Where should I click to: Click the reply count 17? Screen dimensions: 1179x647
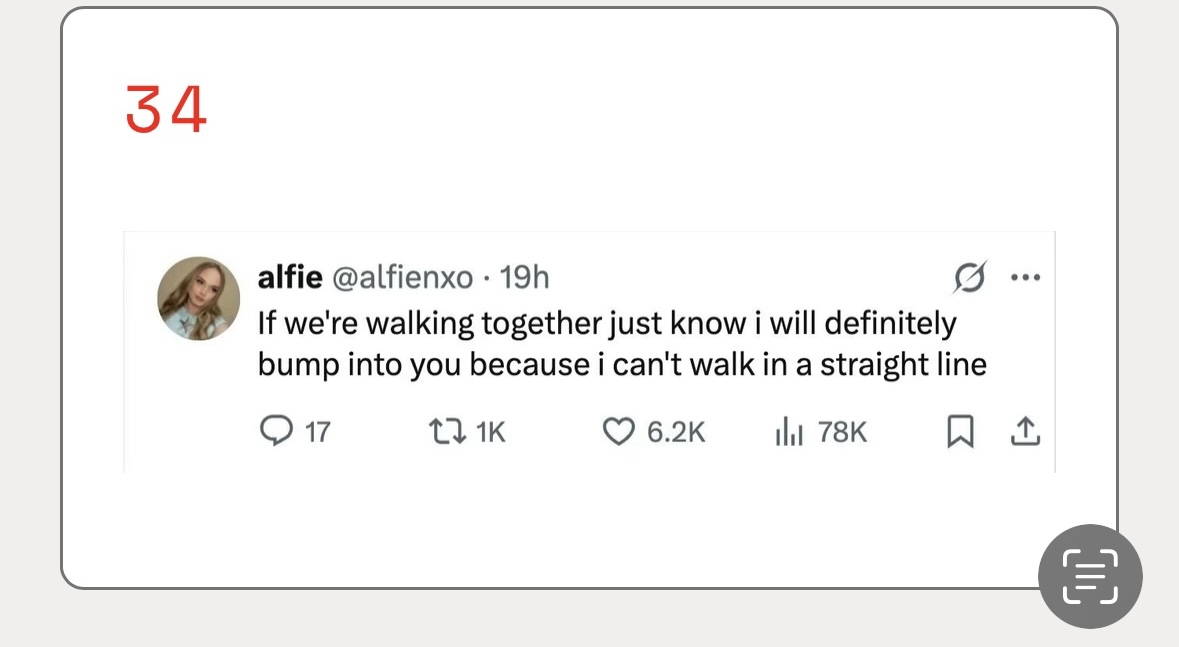point(317,432)
